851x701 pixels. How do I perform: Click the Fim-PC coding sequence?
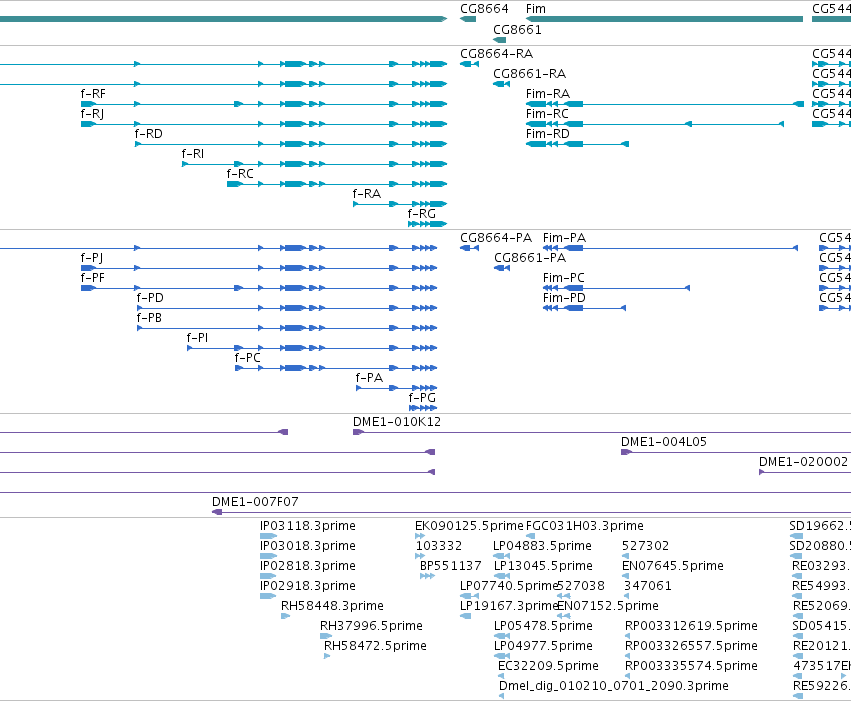pyautogui.click(x=617, y=288)
